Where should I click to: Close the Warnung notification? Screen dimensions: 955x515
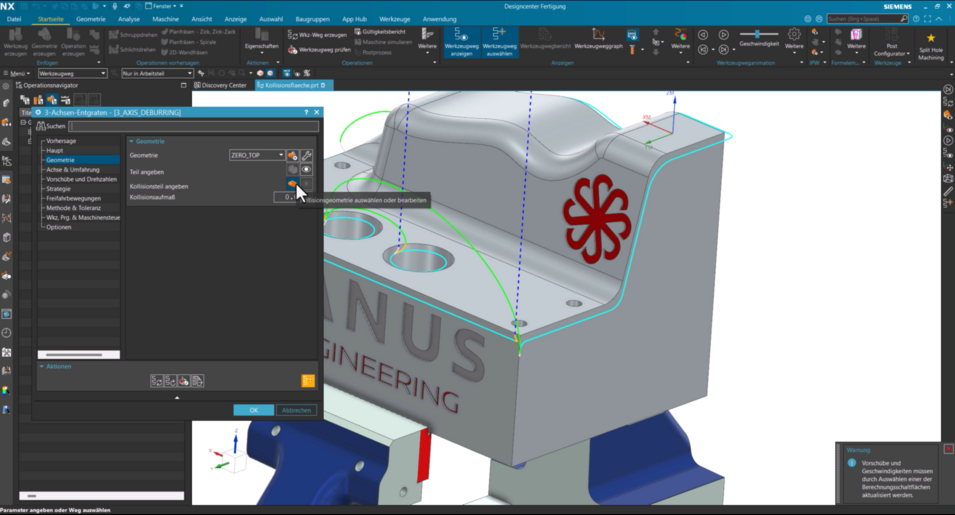point(948,449)
